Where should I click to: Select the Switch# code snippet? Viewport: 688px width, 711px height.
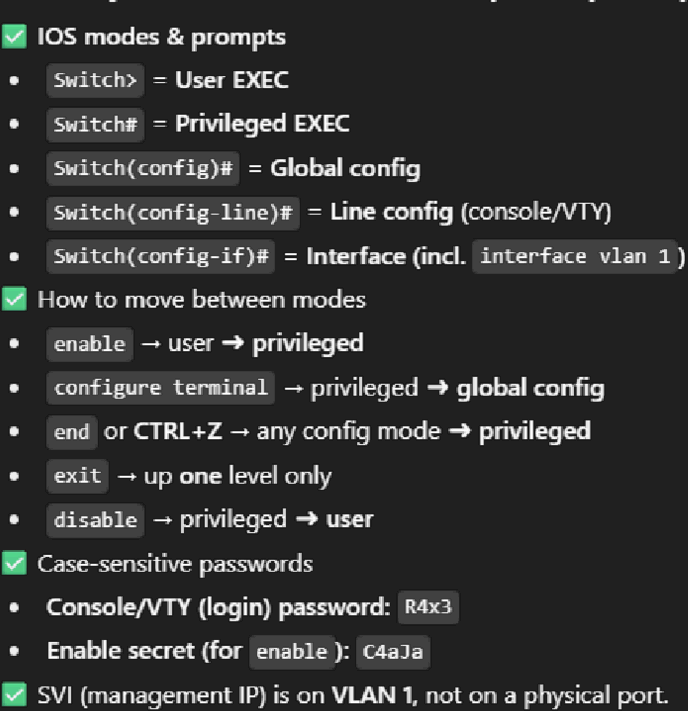coord(95,124)
